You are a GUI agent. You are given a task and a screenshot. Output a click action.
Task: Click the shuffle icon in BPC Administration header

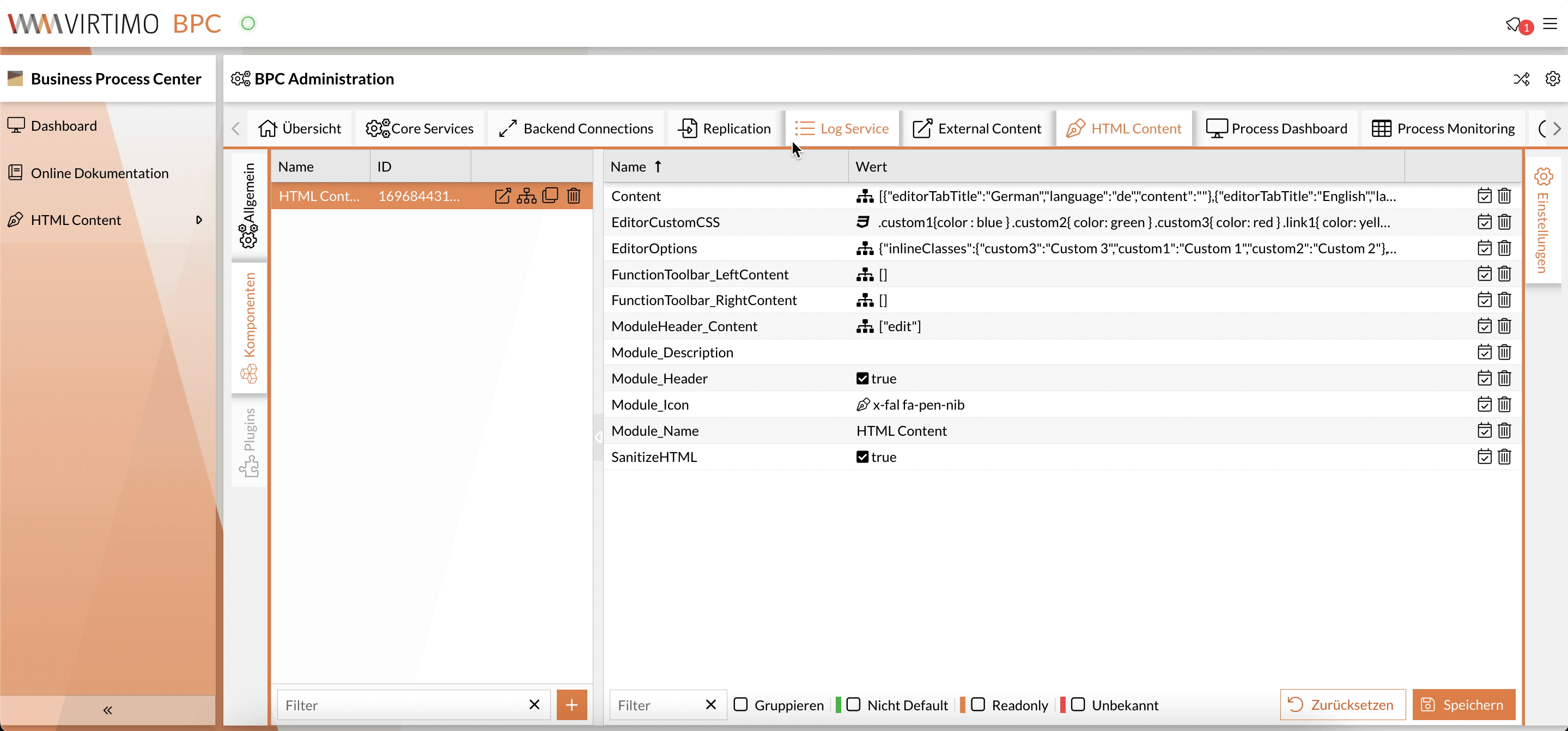pos(1521,79)
